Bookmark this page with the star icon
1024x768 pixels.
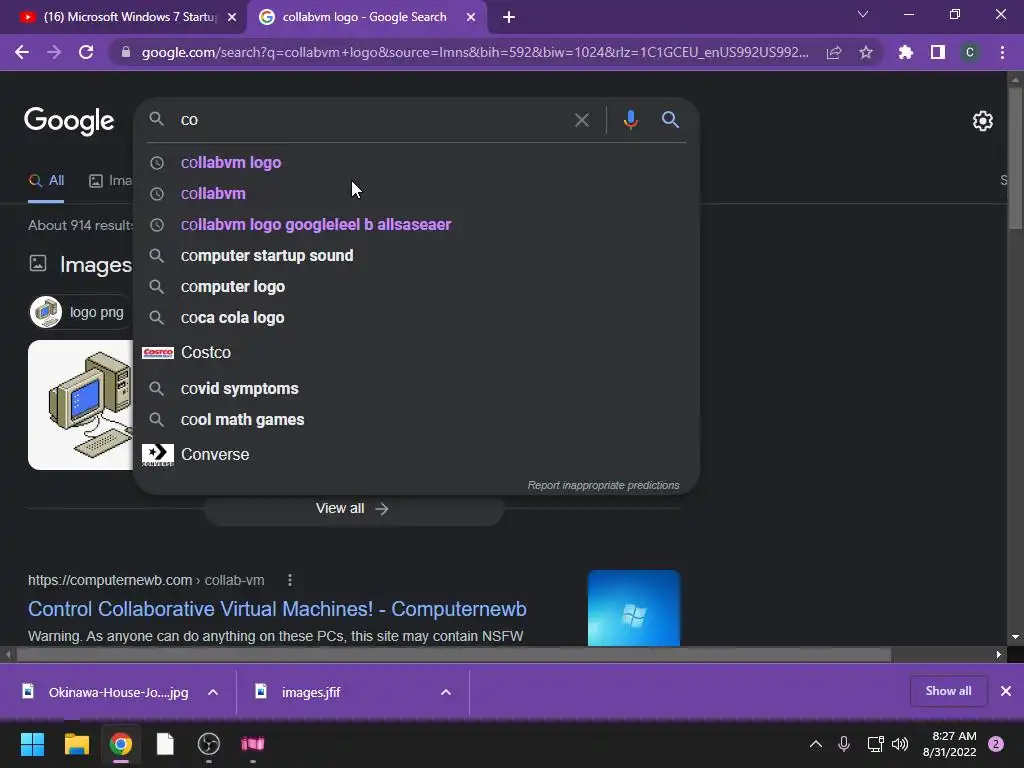coord(866,52)
